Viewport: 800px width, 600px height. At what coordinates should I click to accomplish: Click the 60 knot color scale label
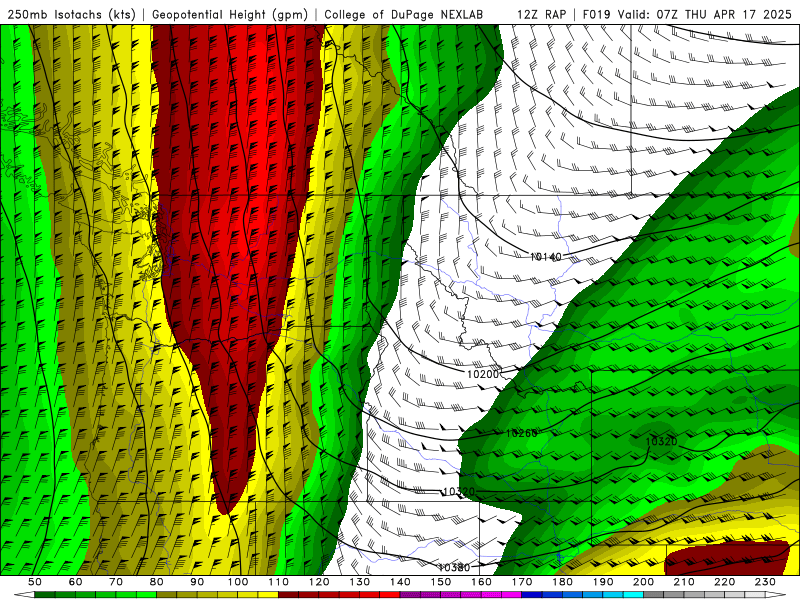[x=75, y=582]
